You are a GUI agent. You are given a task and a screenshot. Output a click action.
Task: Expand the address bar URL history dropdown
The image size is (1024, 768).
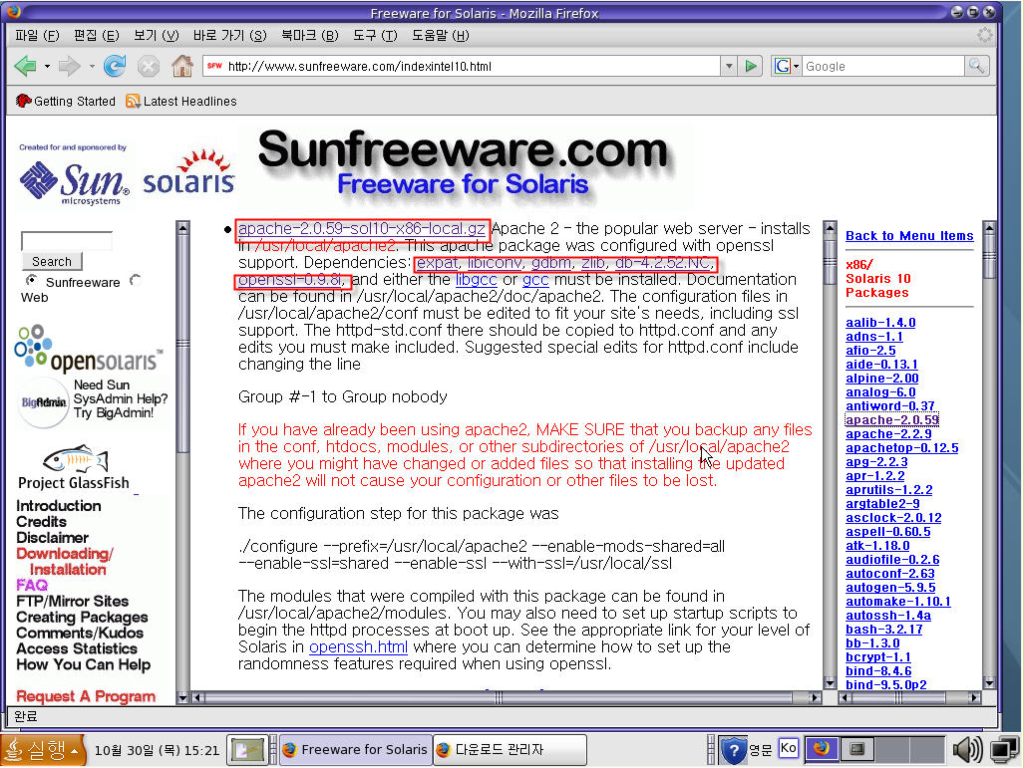pyautogui.click(x=729, y=66)
